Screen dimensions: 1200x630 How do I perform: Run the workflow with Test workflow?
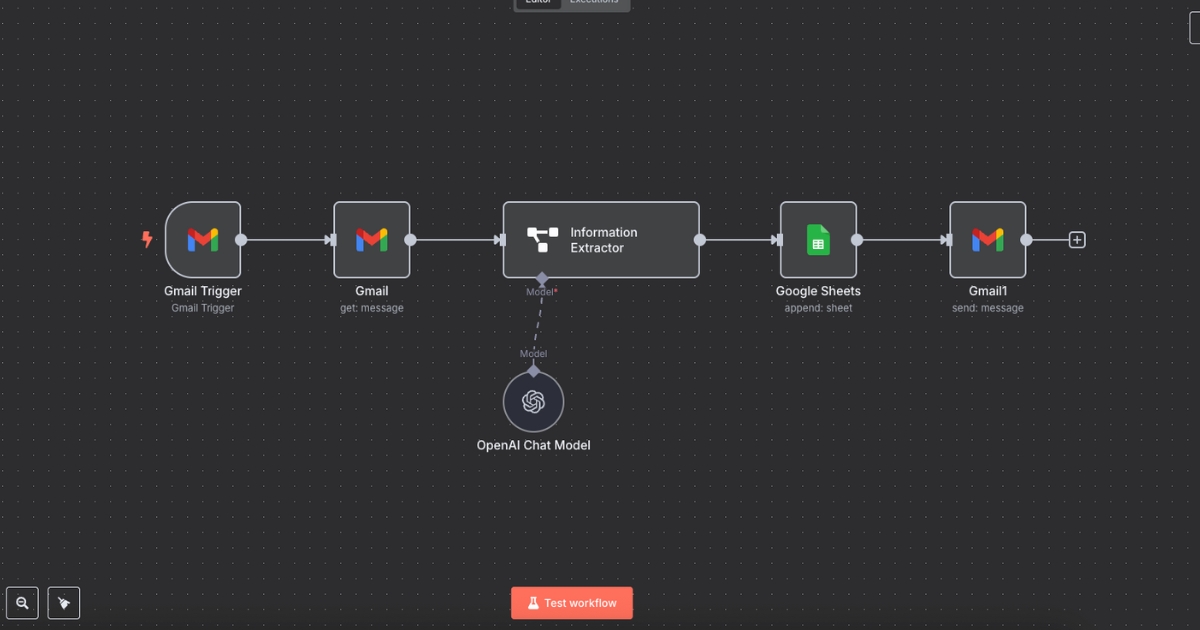(572, 603)
